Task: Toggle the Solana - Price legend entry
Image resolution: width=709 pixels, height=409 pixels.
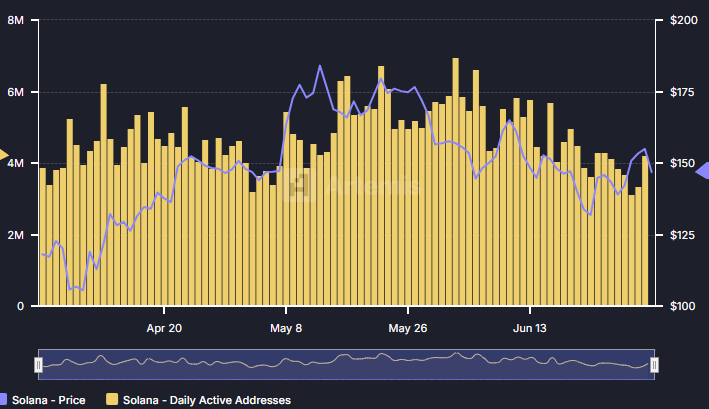Action: point(43,400)
